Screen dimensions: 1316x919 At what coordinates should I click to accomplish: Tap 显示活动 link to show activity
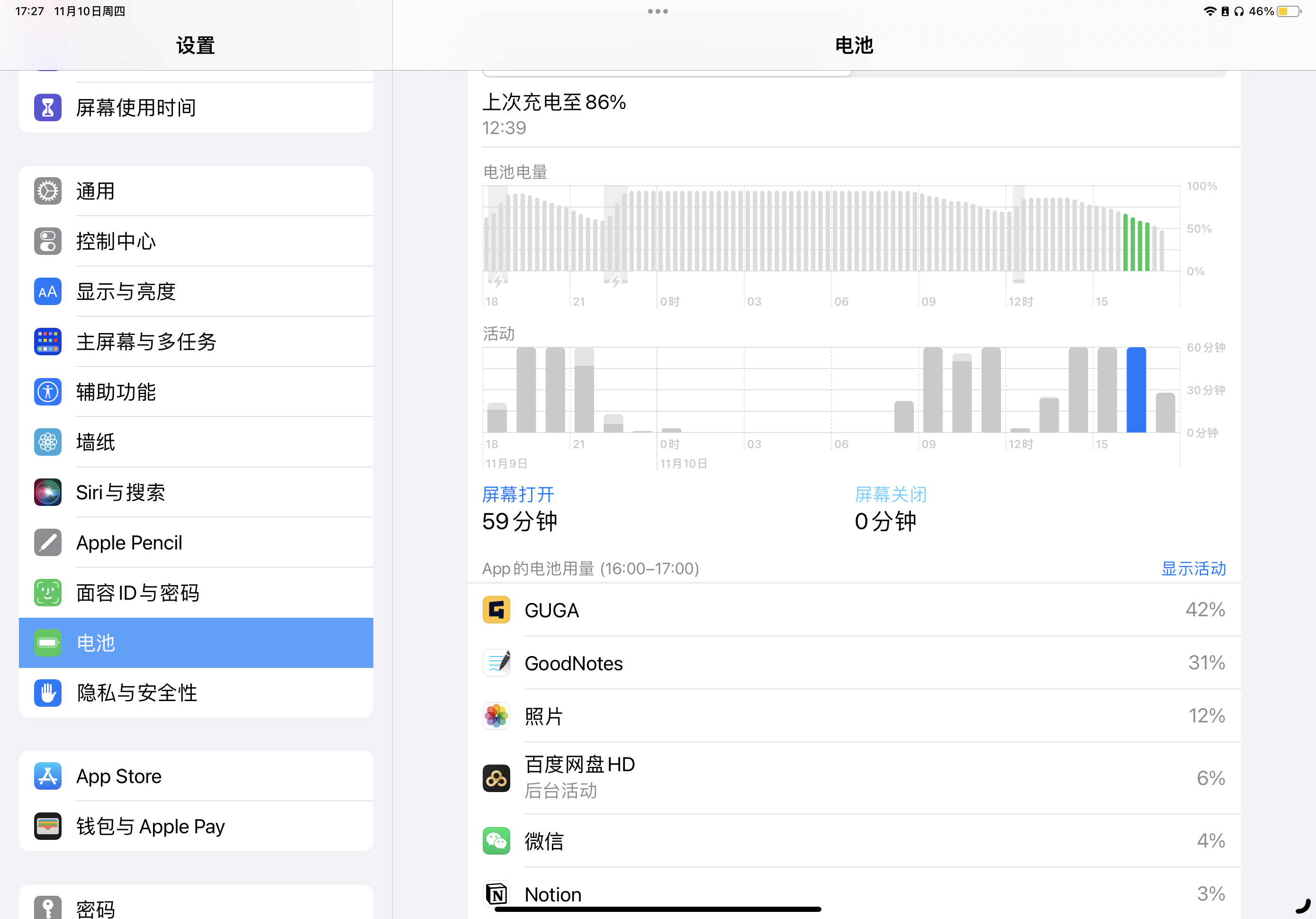coord(1193,569)
